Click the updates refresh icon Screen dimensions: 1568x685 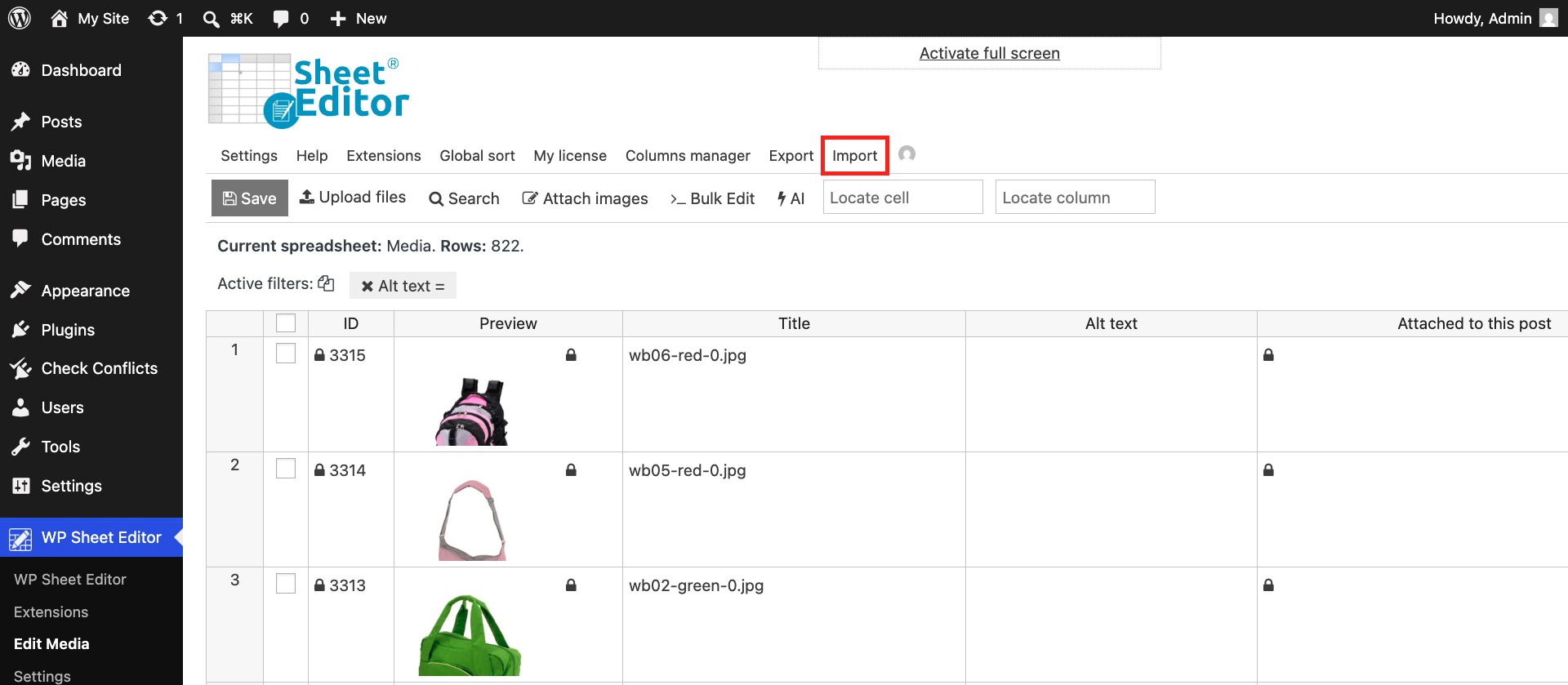click(x=158, y=18)
